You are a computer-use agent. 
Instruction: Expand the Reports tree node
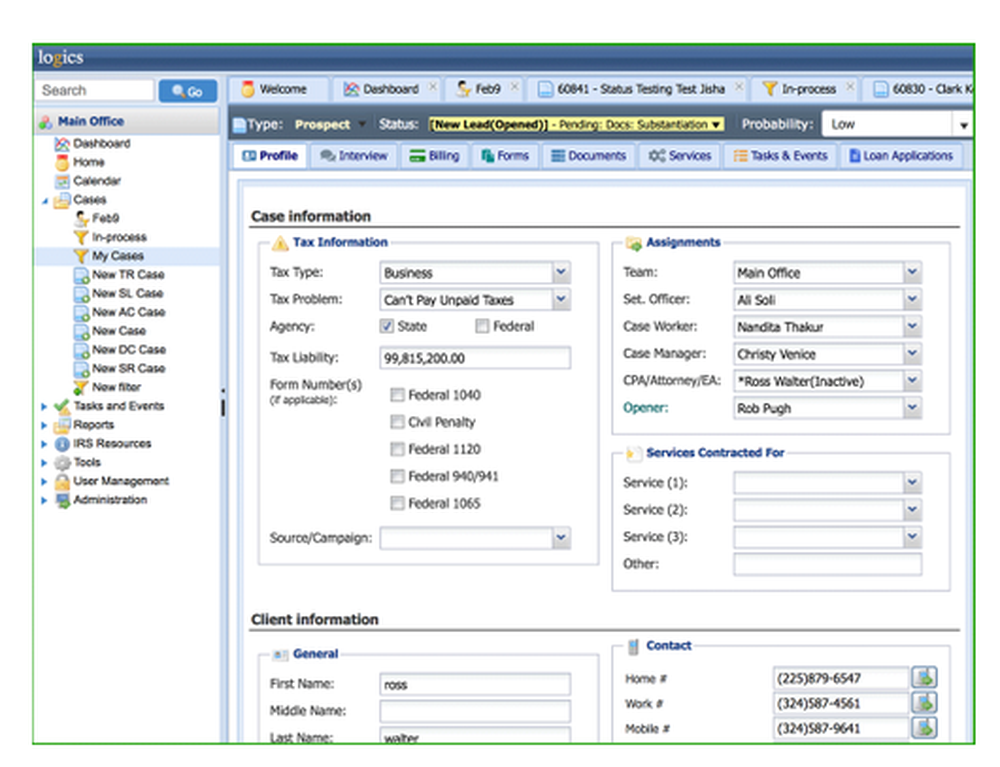tap(44, 425)
